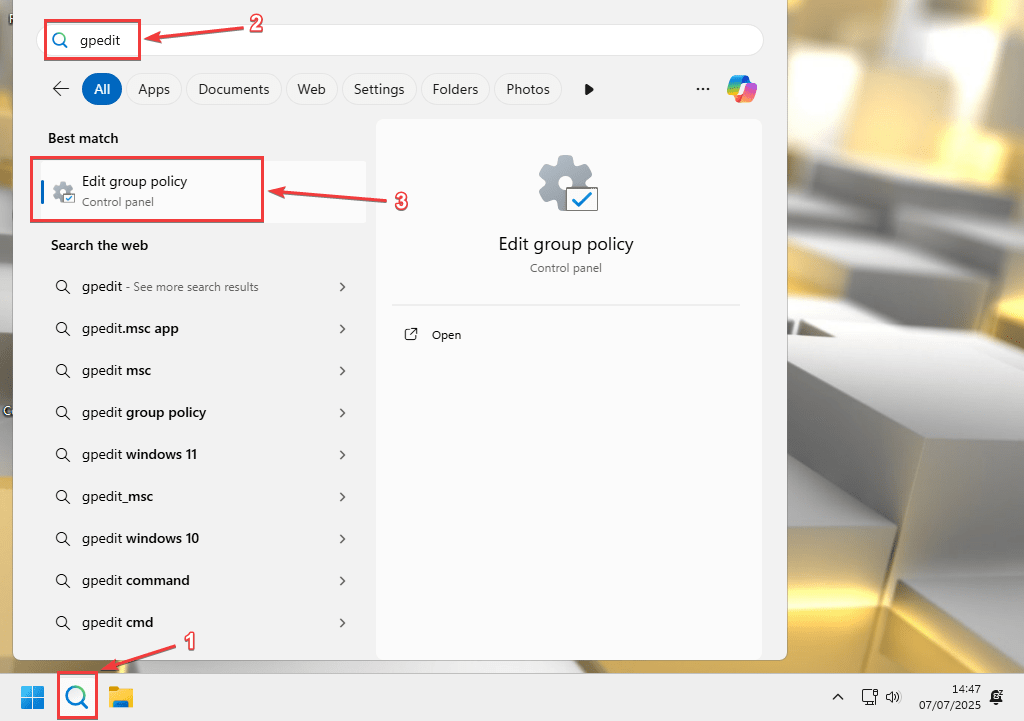Open the Windows Start menu

pyautogui.click(x=32, y=696)
